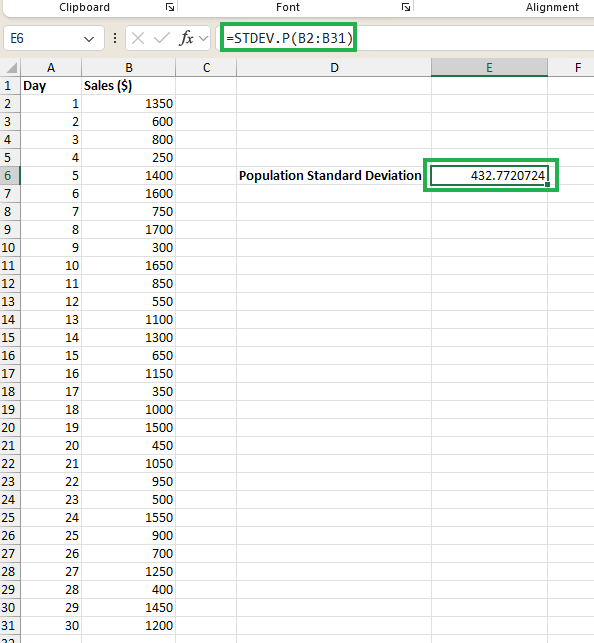This screenshot has height=643, width=594.
Task: Open Insert Function fx dialog
Action: coord(186,38)
